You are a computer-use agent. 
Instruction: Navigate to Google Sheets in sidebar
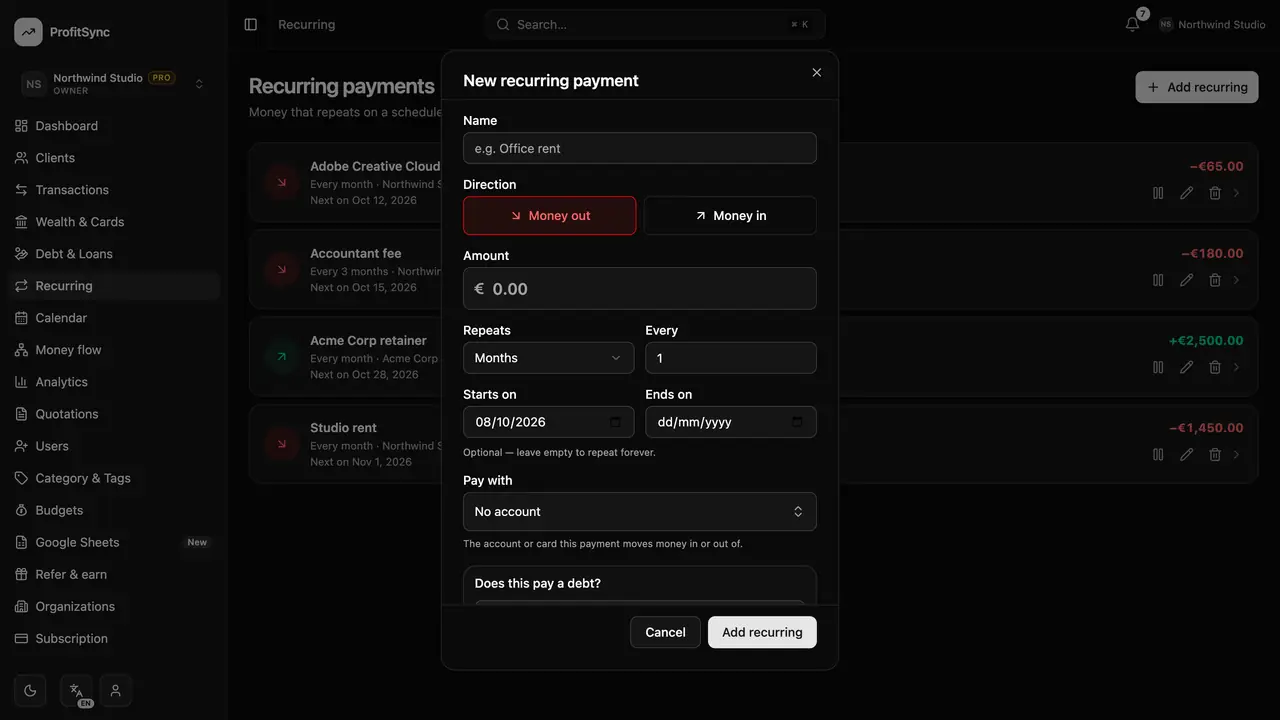(114, 542)
